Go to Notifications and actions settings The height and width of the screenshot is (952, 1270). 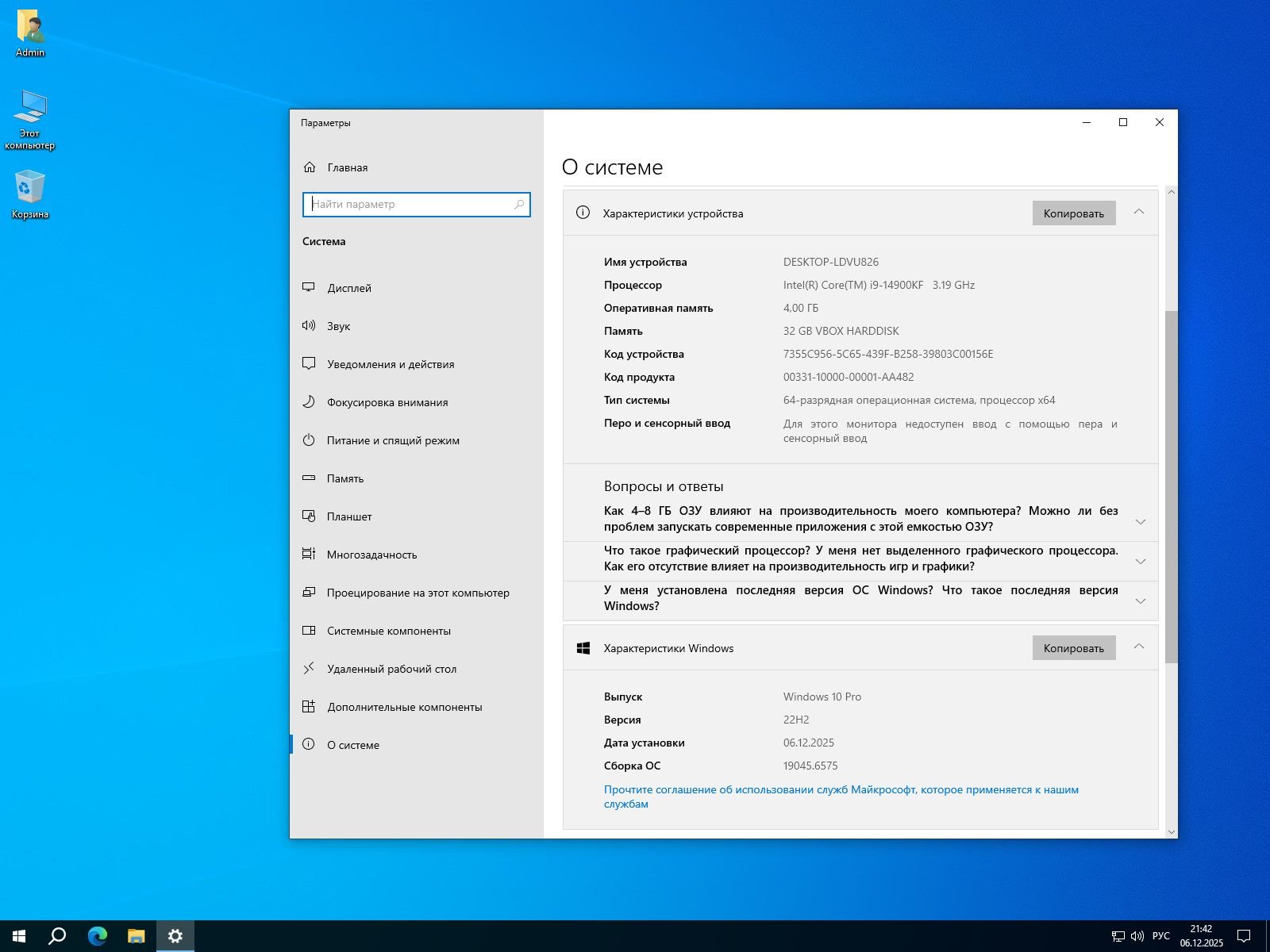point(391,364)
